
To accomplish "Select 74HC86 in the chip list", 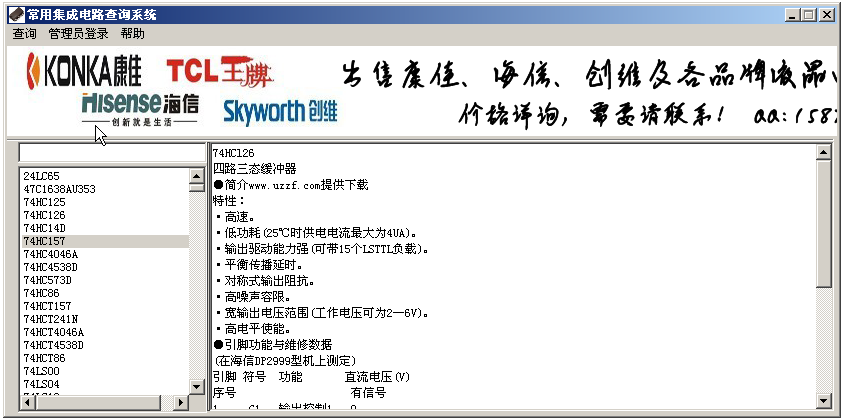I will pos(106,293).
